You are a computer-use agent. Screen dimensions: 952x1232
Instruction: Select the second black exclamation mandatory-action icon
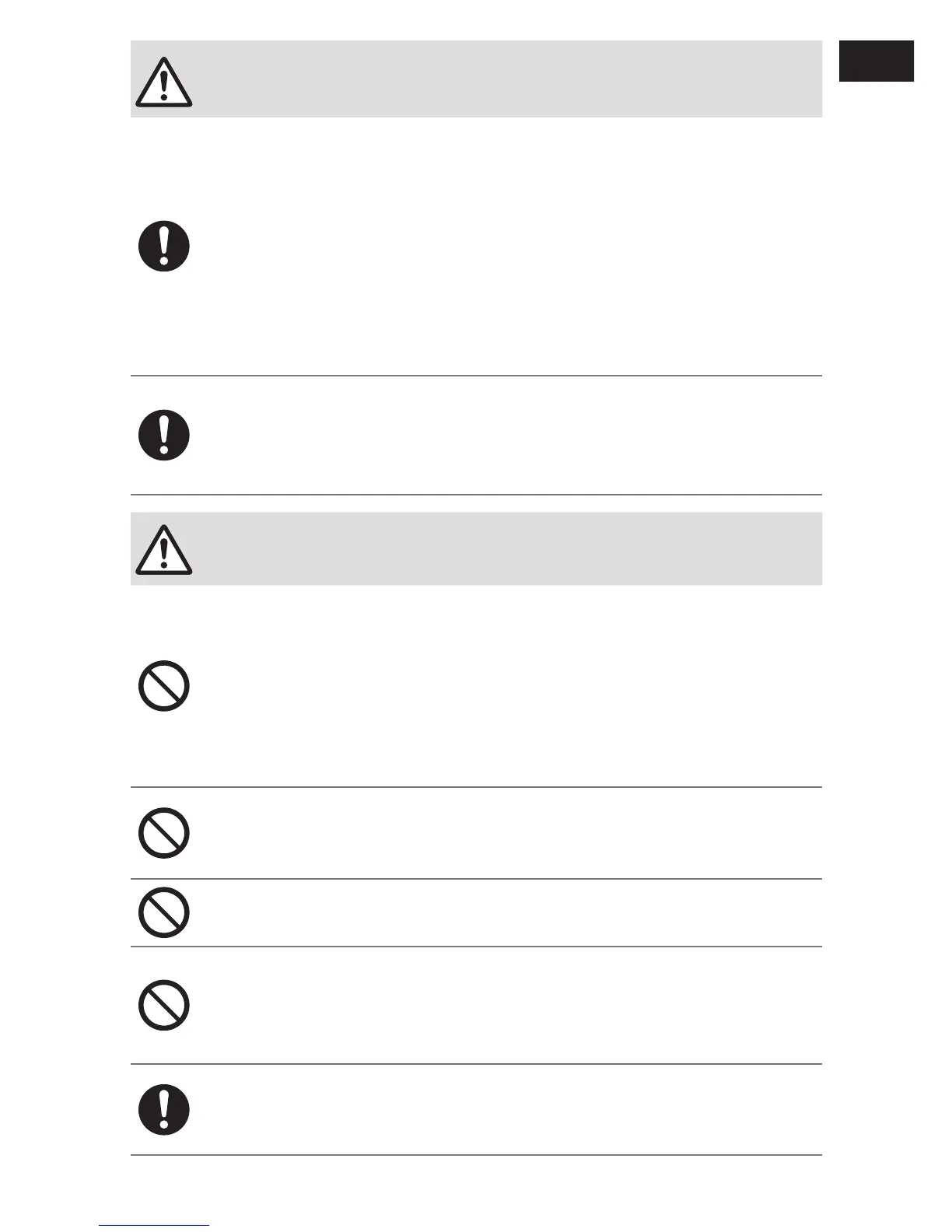(164, 435)
